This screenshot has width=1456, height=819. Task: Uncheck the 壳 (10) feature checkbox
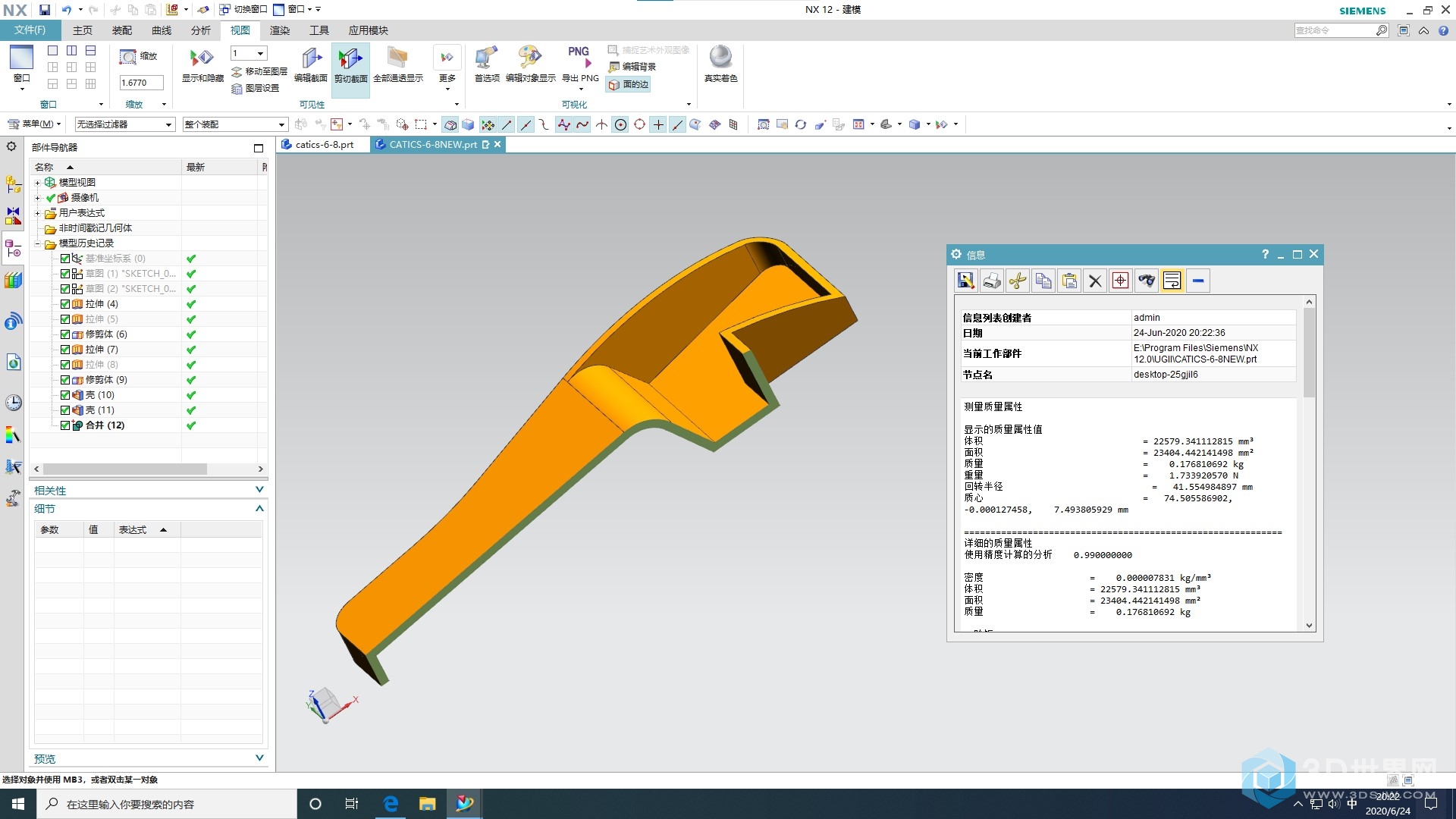point(65,395)
